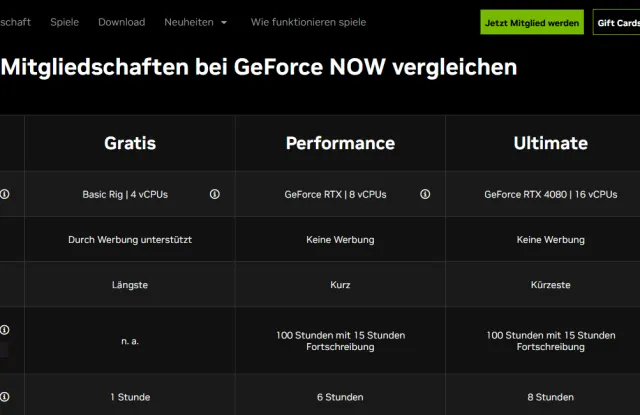Click the green Jetzt Mitglied werden button
640x415 pixels.
coord(531,22)
